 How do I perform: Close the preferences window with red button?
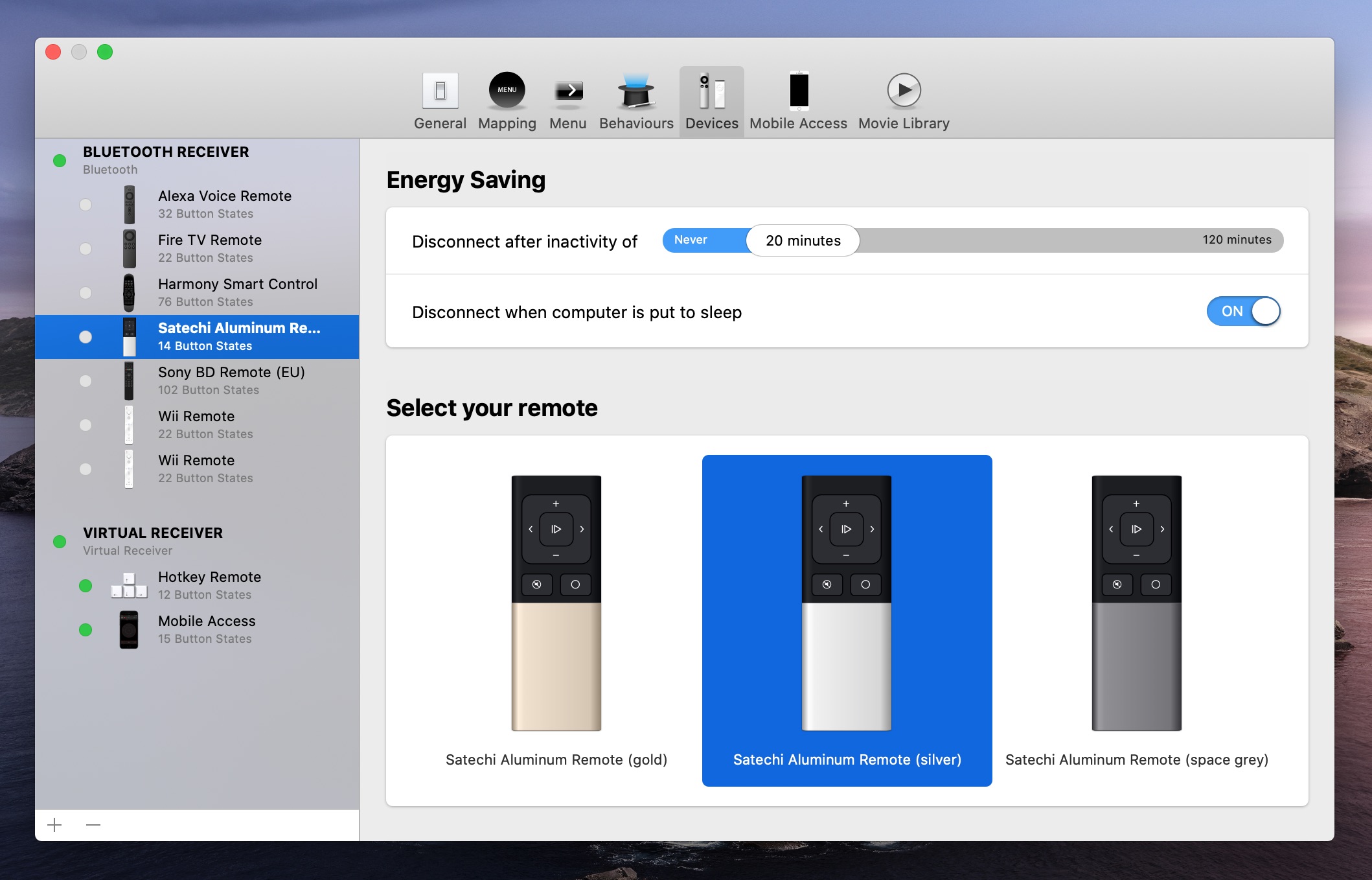(x=53, y=52)
